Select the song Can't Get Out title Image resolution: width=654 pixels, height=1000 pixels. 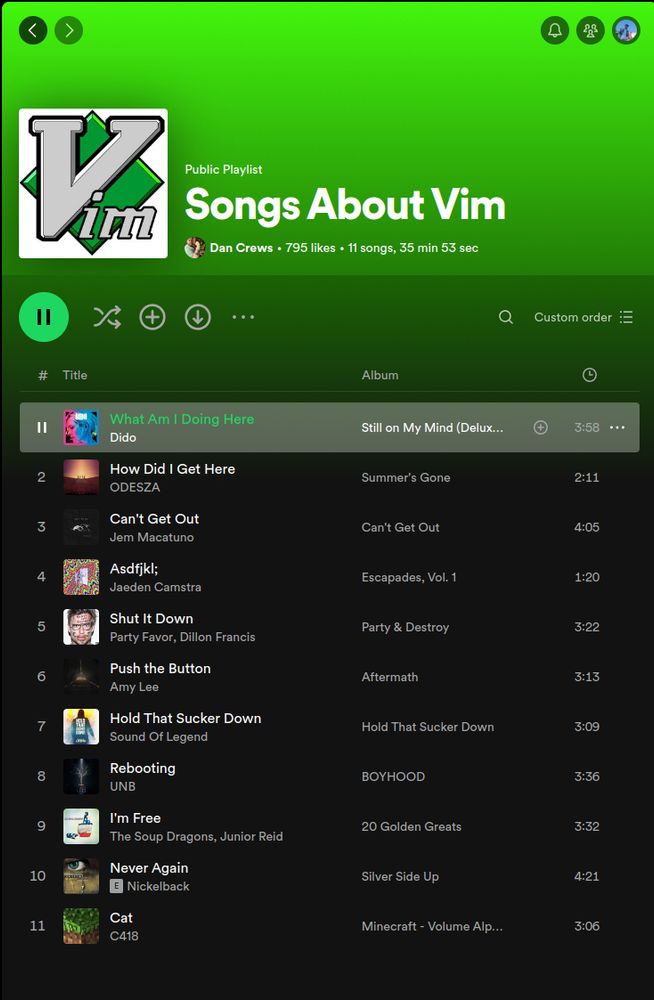(x=154, y=518)
